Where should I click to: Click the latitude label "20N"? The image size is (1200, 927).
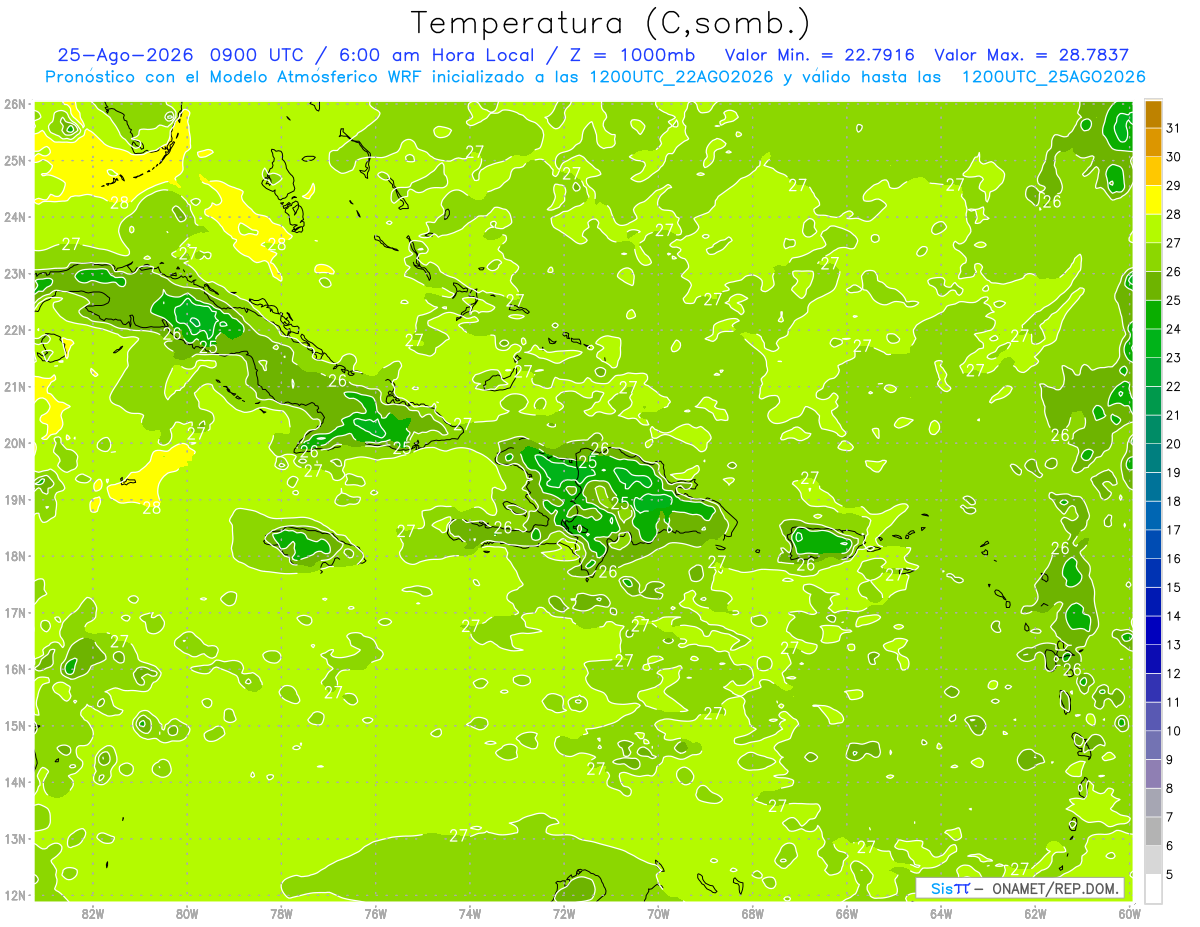tap(15, 443)
